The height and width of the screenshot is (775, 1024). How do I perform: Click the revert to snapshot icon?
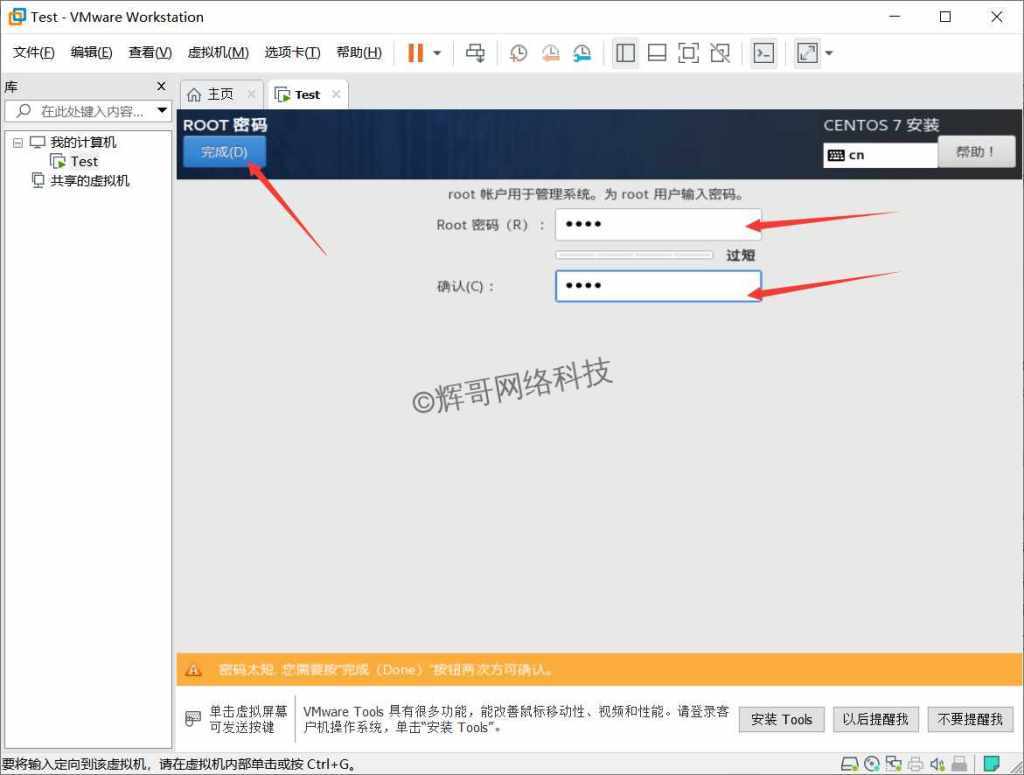551,53
